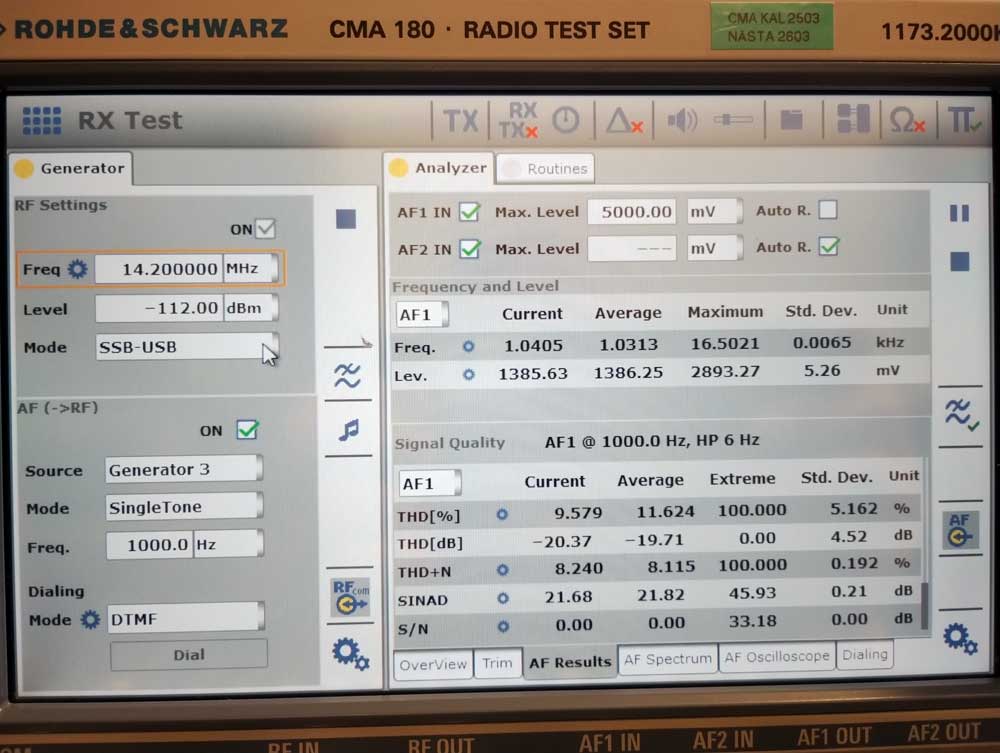This screenshot has width=1000, height=753.
Task: Enable Auto R. for AF1 input
Action: tap(827, 210)
